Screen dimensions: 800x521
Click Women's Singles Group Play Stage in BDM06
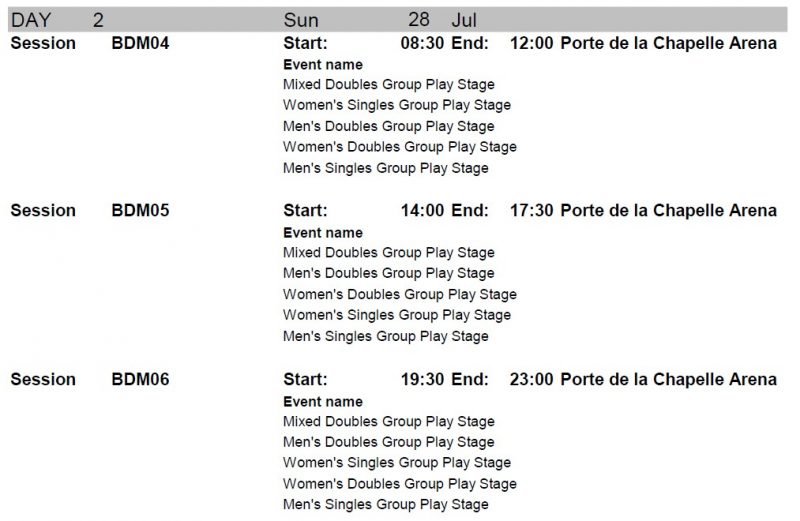[397, 463]
